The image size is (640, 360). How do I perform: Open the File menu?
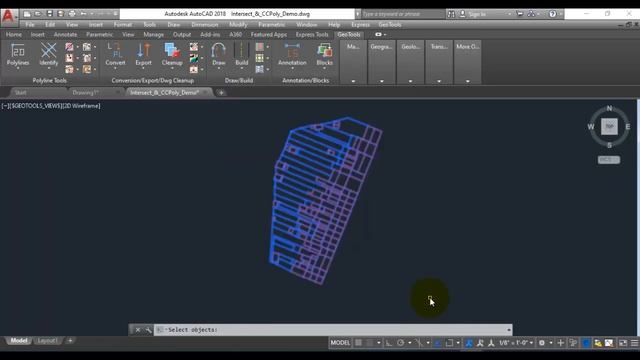point(30,24)
